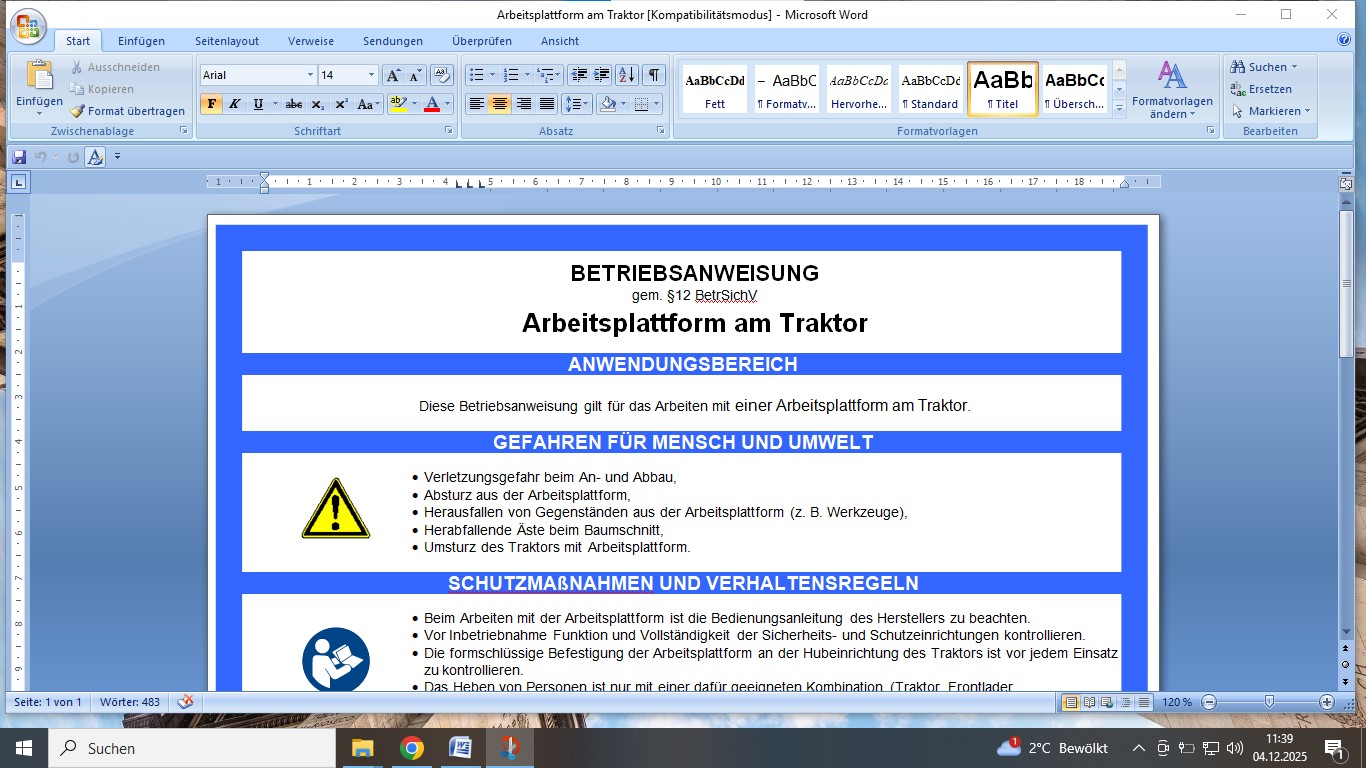Image resolution: width=1366 pixels, height=768 pixels.
Task: Toggle italic formatting (K button)
Action: click(x=235, y=104)
